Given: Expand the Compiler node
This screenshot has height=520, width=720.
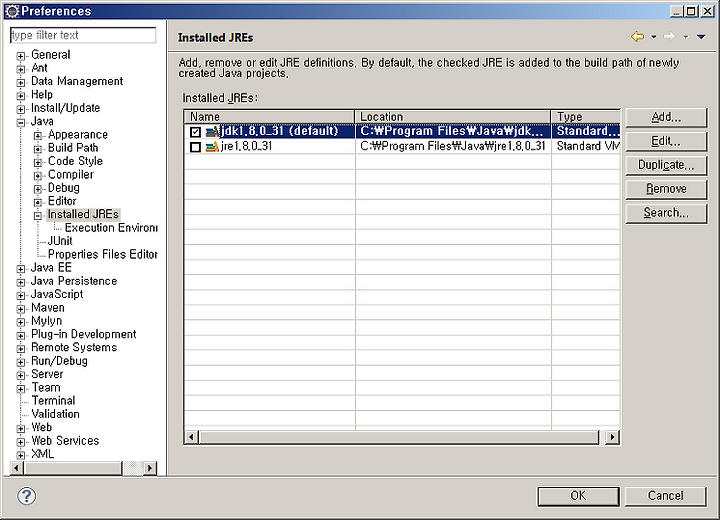Looking at the screenshot, I should coord(38,176).
